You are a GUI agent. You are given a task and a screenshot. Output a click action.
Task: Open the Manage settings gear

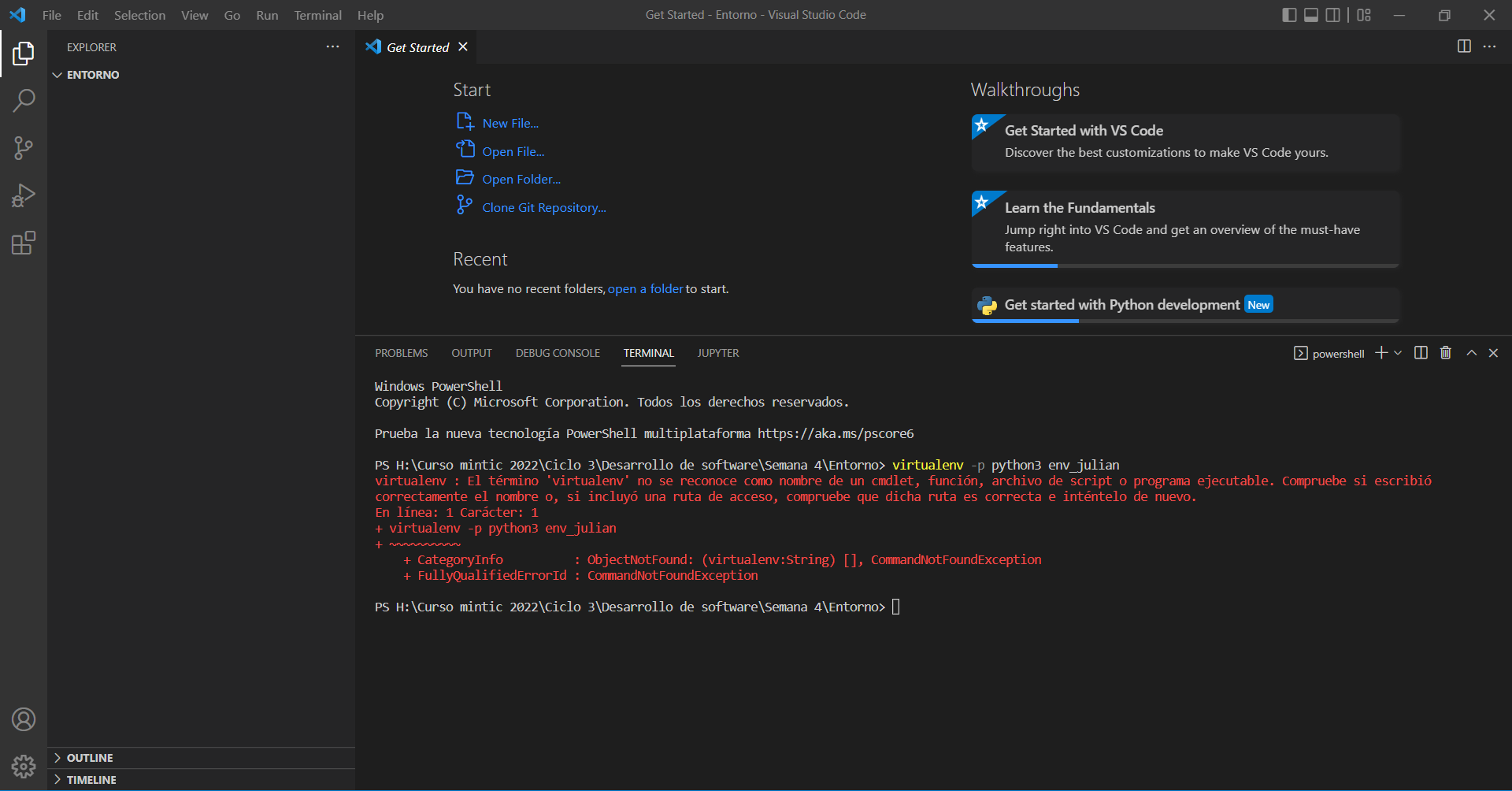click(23, 766)
